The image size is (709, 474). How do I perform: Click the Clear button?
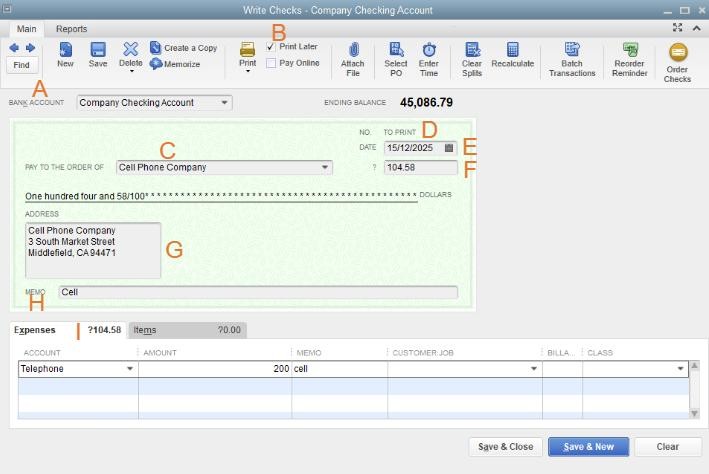(668, 447)
